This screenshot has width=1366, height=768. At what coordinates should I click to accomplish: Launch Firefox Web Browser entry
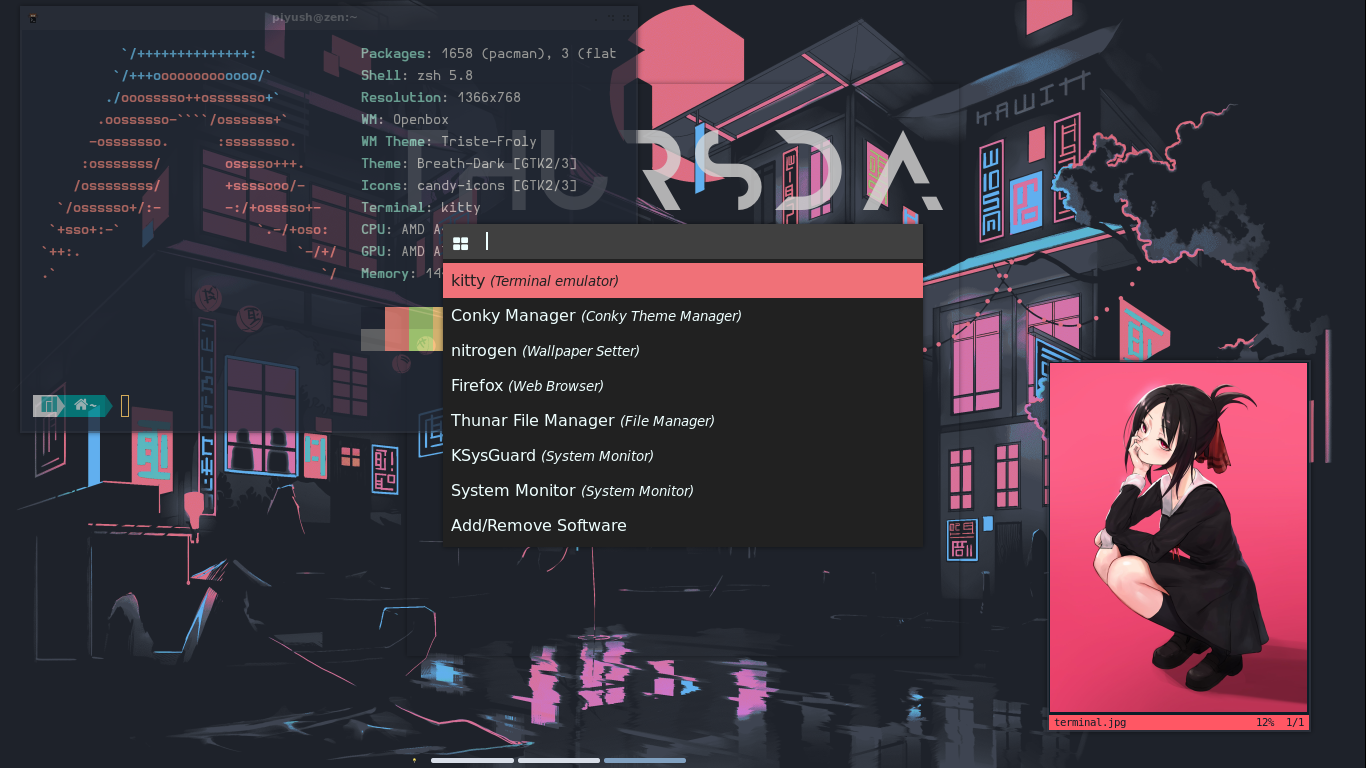click(683, 386)
